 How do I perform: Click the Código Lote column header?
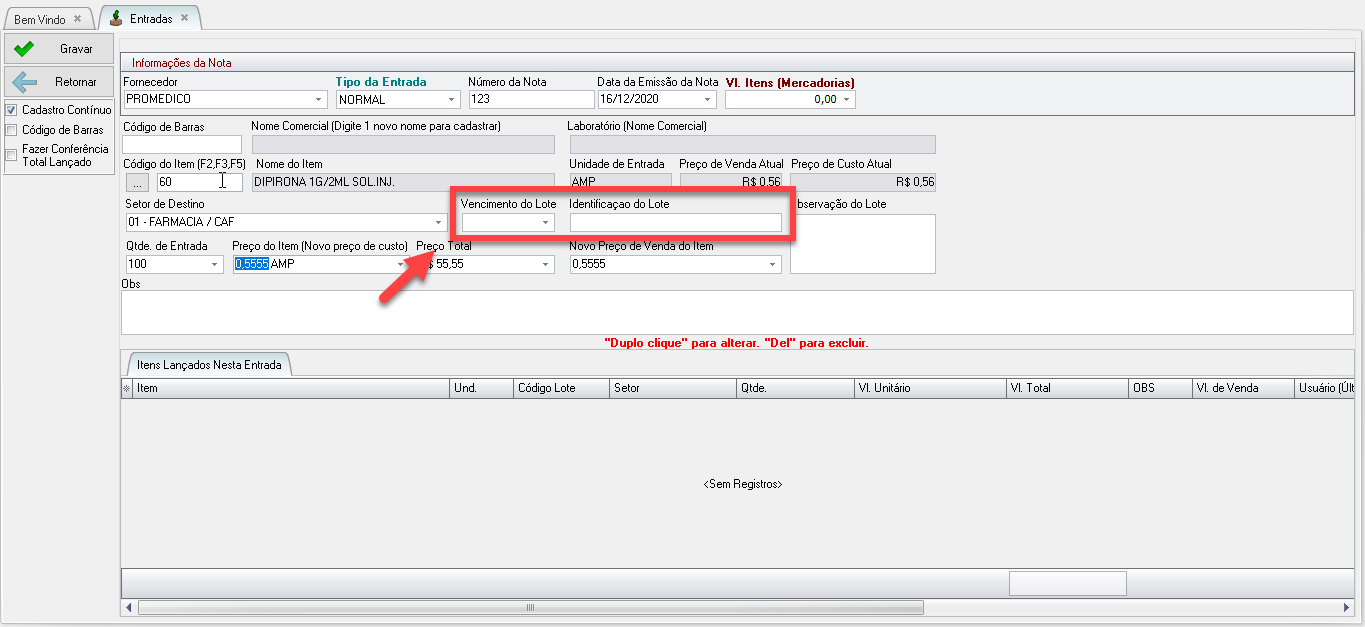click(560, 388)
